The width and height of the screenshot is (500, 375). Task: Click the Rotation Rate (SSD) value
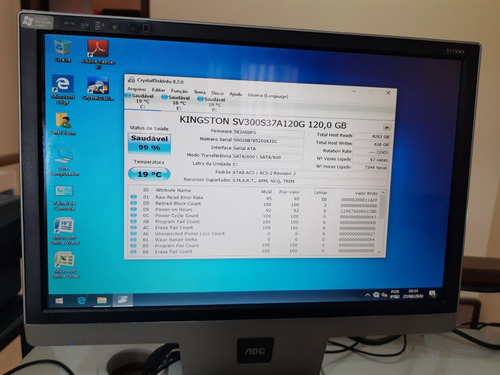(371, 152)
